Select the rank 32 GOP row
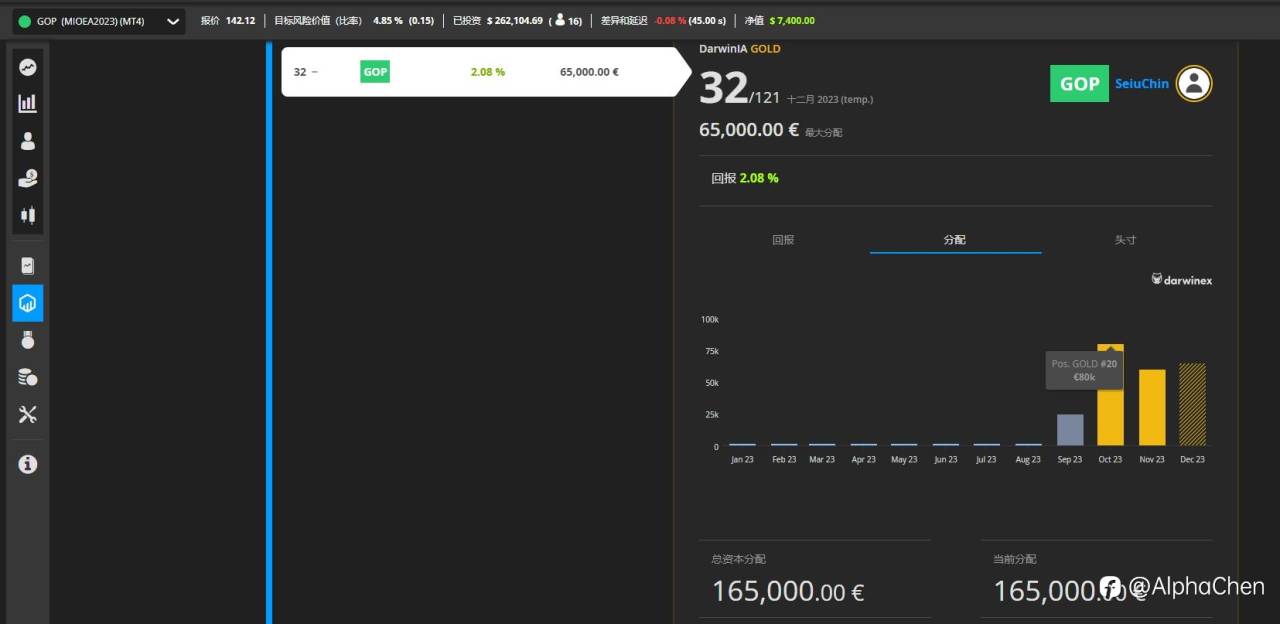The width and height of the screenshot is (1280, 624). (x=486, y=72)
